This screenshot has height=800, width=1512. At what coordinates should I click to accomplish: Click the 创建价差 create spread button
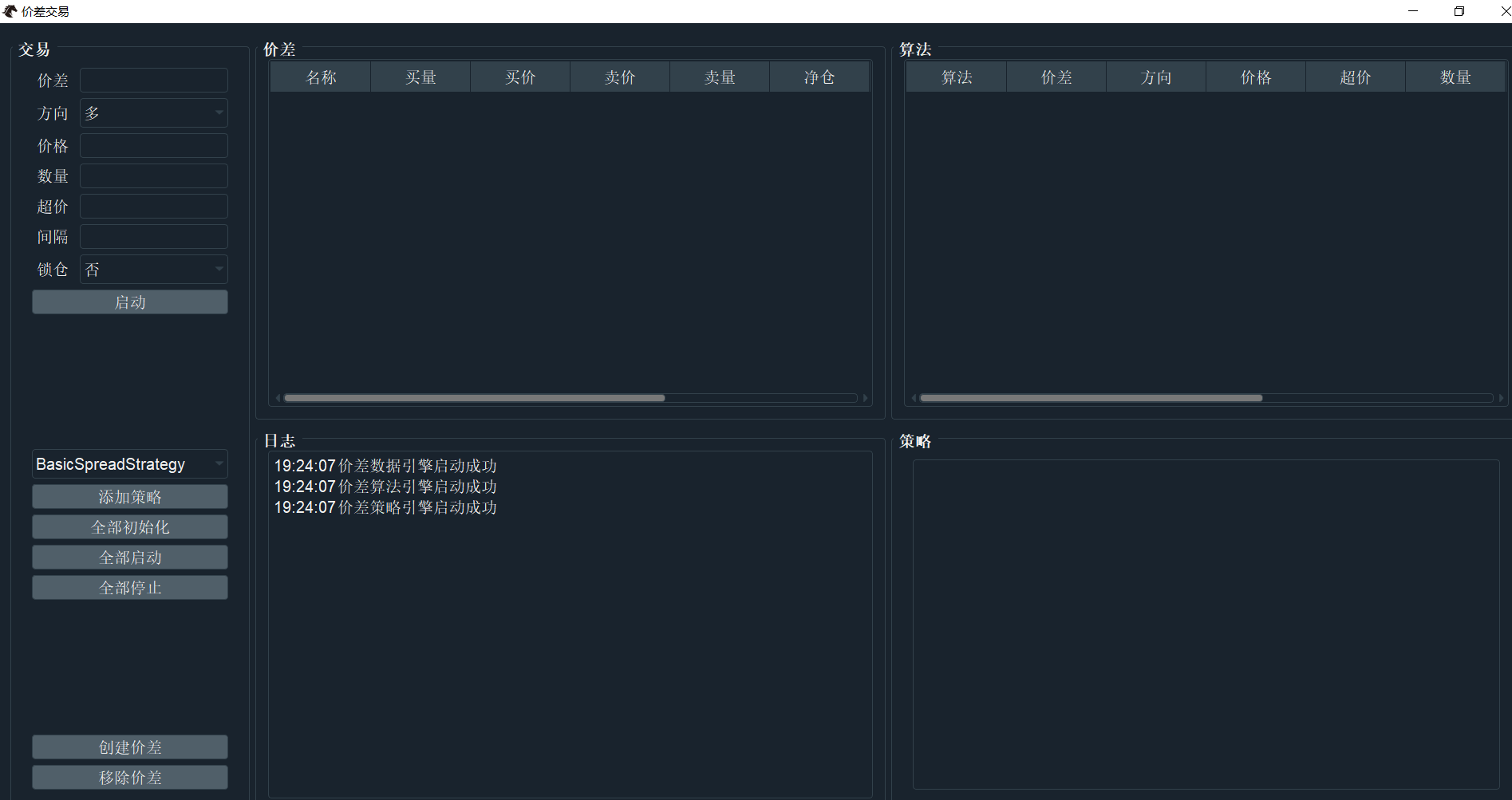[129, 747]
